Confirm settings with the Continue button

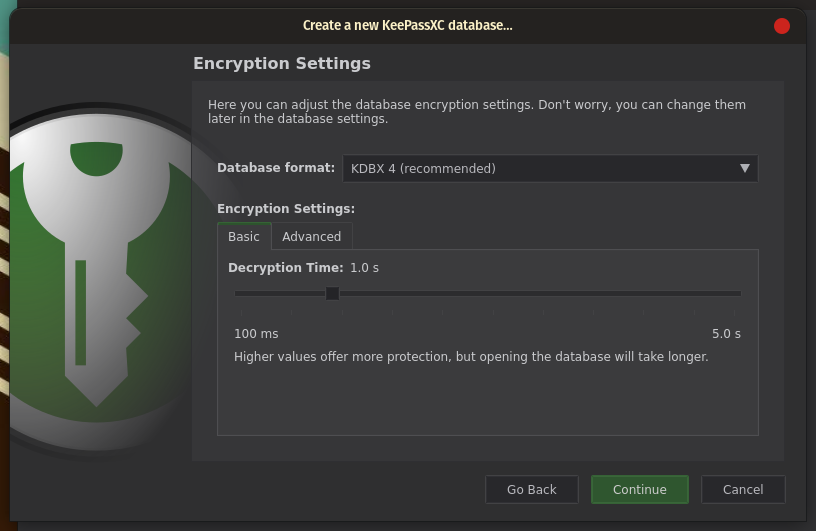pyautogui.click(x=640, y=489)
